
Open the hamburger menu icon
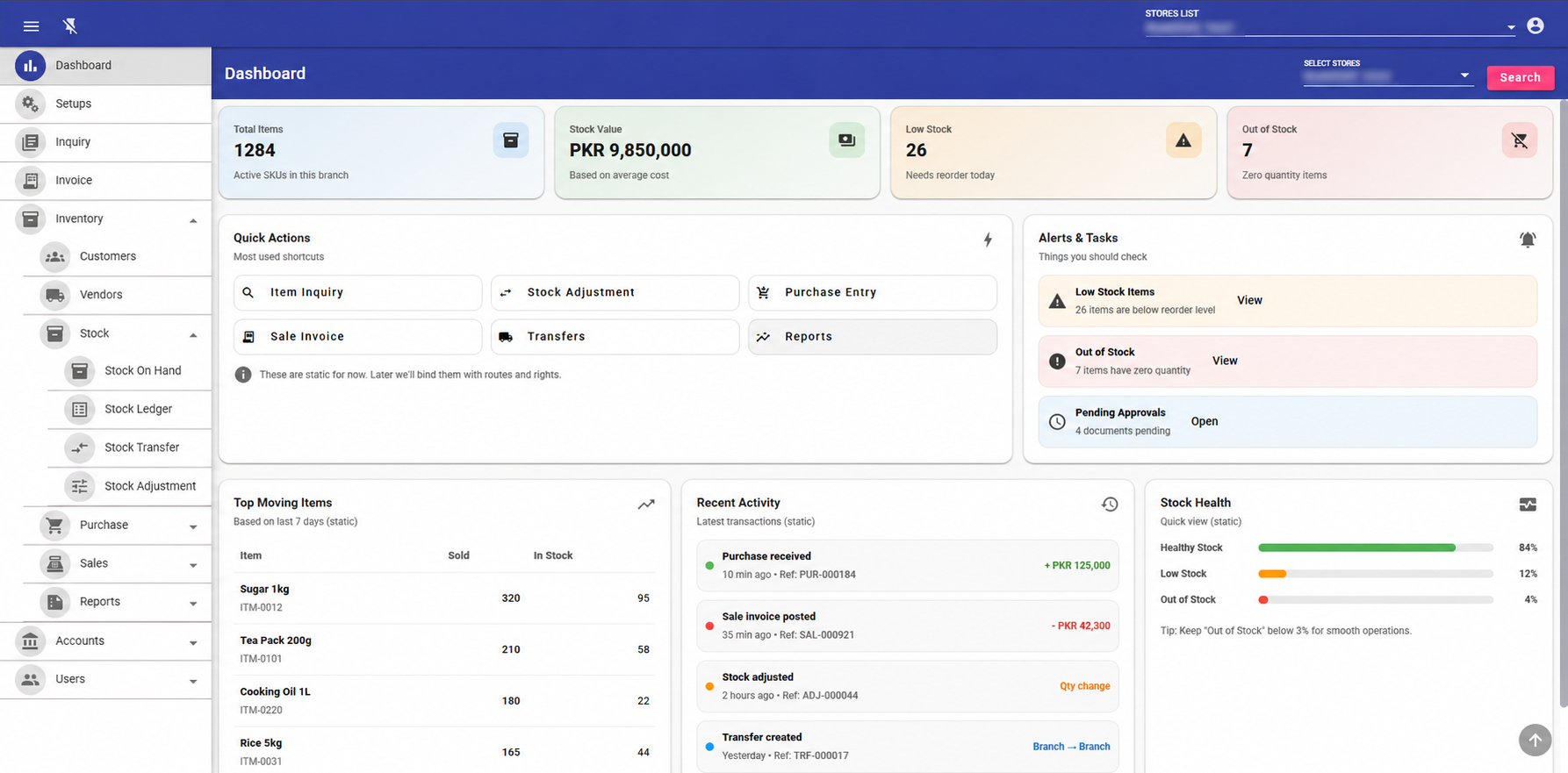(31, 26)
